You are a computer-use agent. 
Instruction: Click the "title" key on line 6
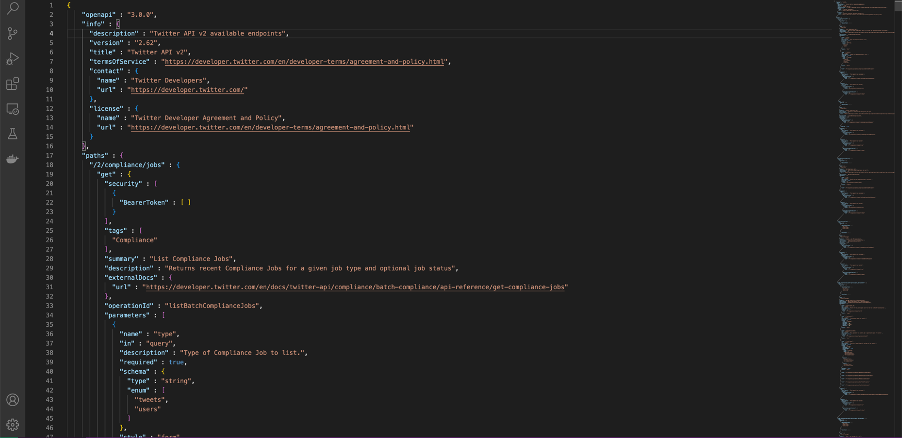click(x=104, y=52)
